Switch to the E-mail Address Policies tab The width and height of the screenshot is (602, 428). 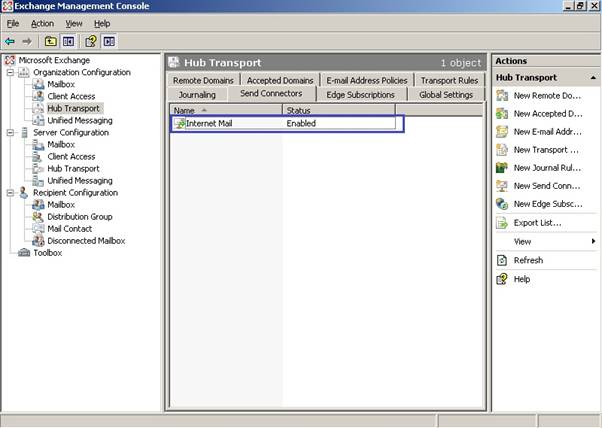pos(367,81)
